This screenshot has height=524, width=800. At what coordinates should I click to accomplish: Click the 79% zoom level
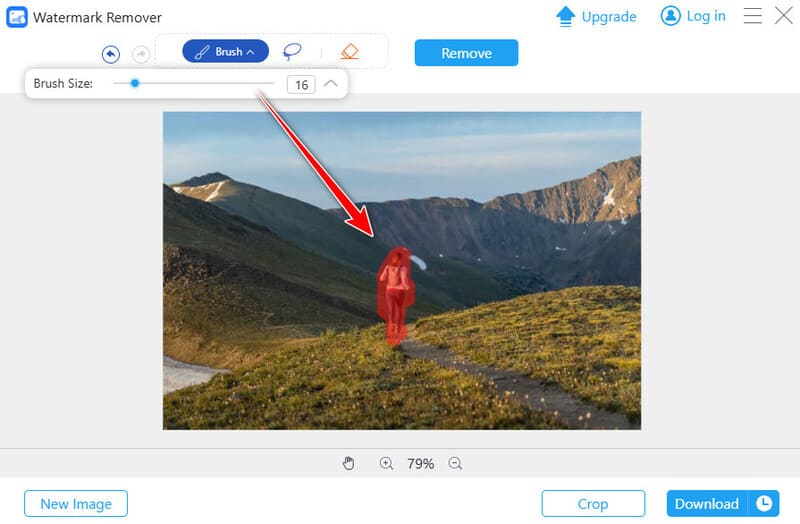point(420,464)
